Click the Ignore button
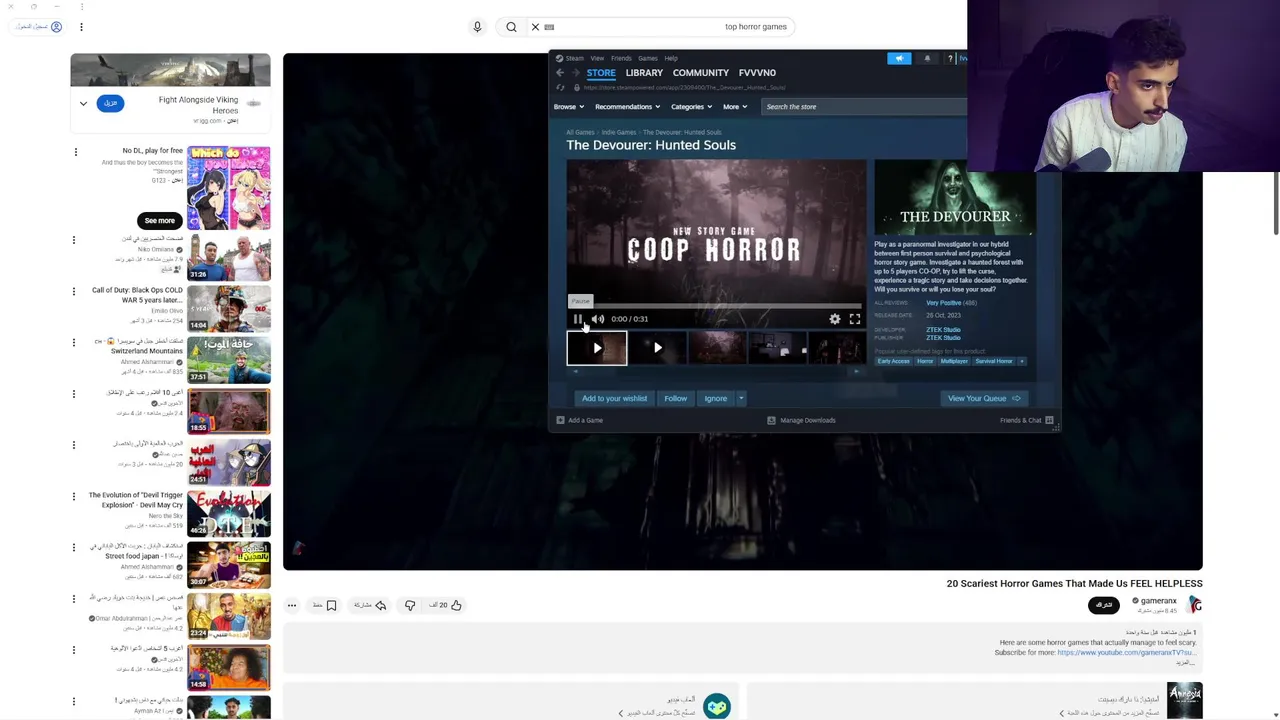This screenshot has height=720, width=1280. click(x=715, y=398)
